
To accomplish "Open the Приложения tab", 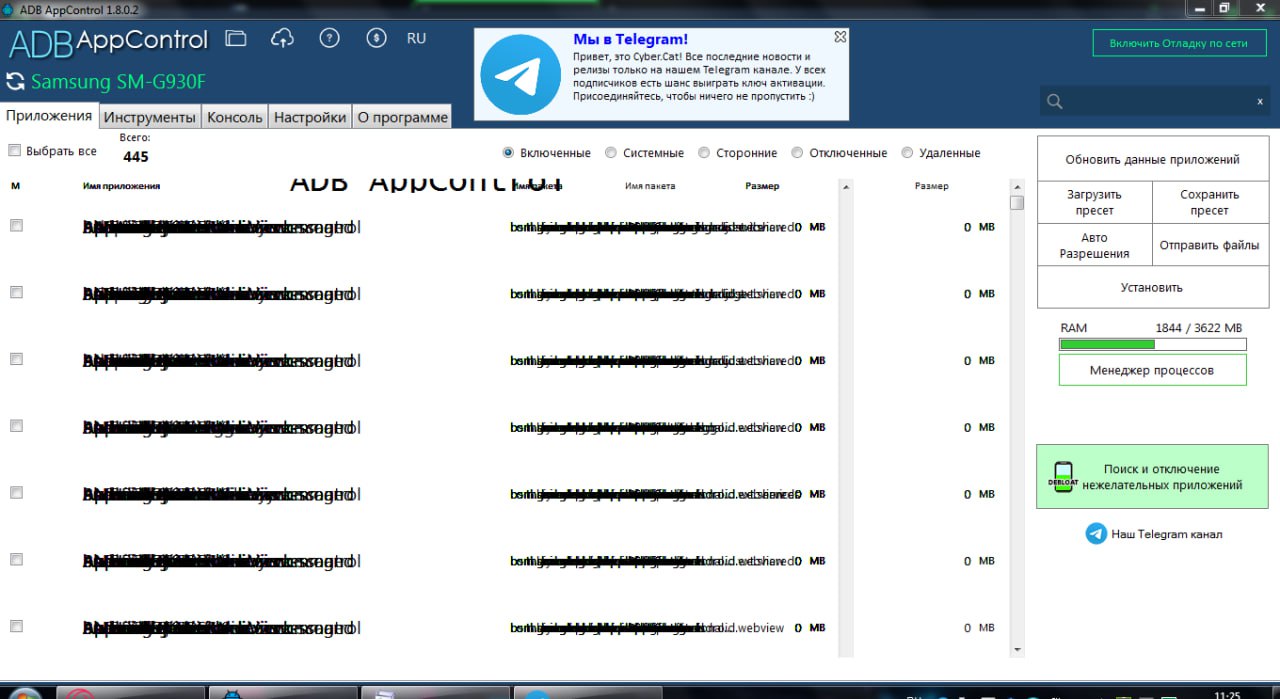I will (49, 115).
